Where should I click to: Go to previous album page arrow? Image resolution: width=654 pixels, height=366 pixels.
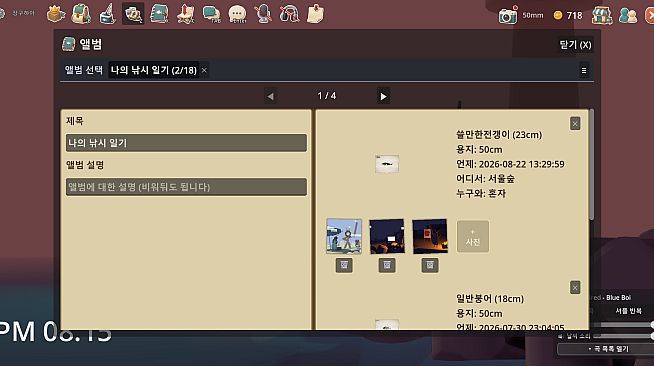[270, 96]
